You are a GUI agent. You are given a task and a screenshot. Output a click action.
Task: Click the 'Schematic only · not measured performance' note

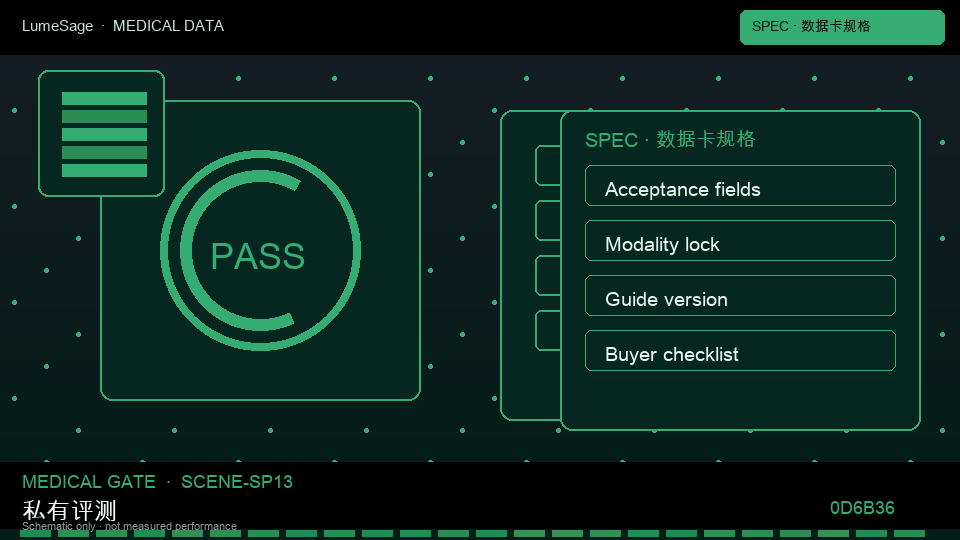pyautogui.click(x=129, y=526)
